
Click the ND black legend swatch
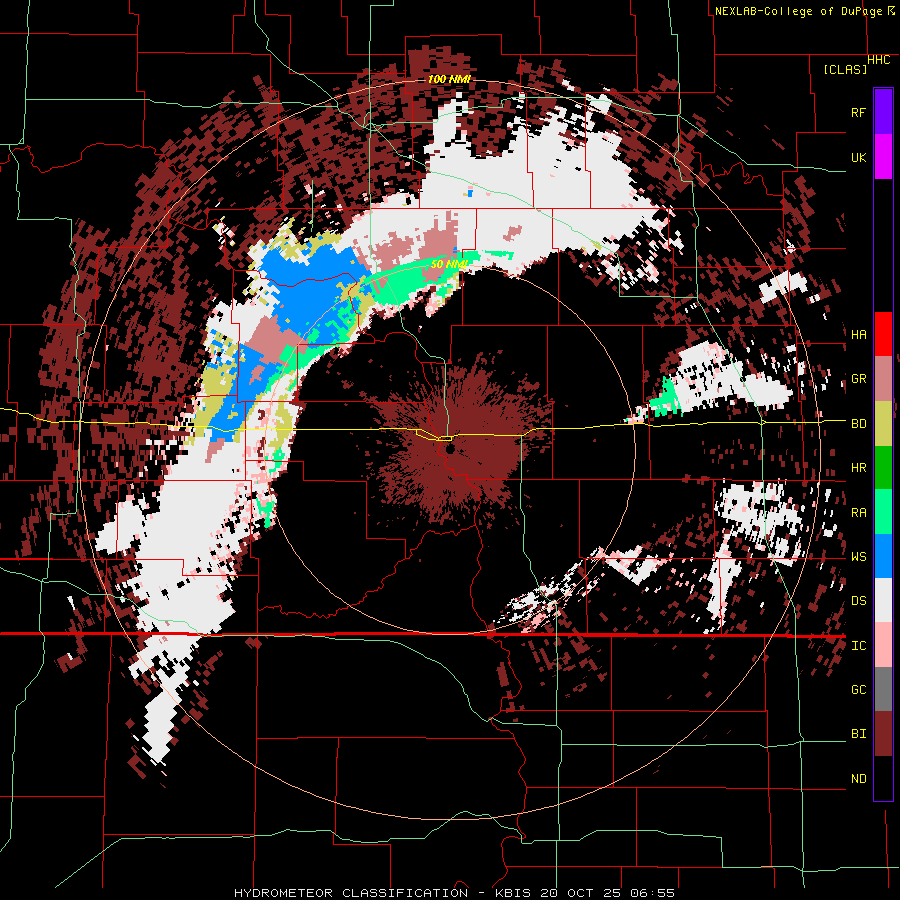pos(883,778)
